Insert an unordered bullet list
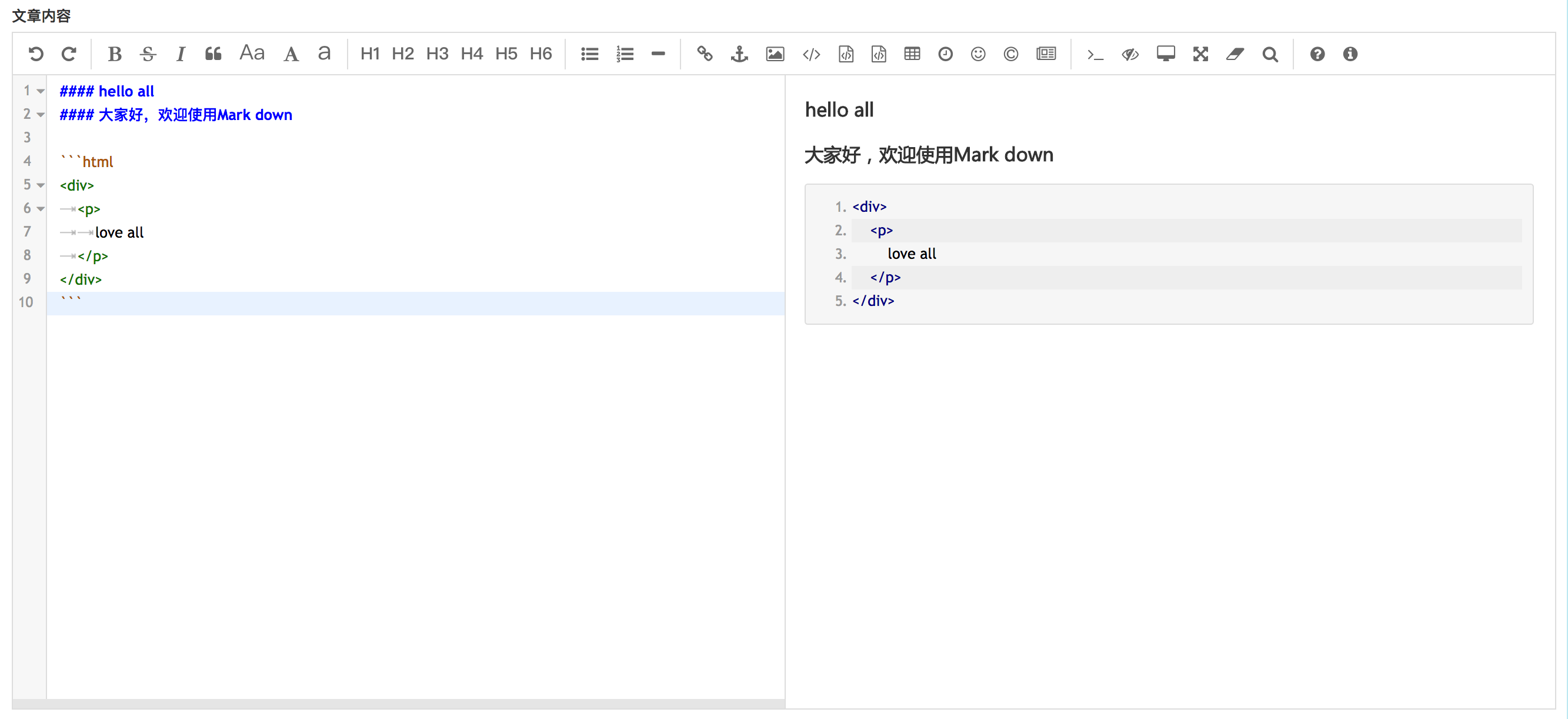 [x=589, y=54]
